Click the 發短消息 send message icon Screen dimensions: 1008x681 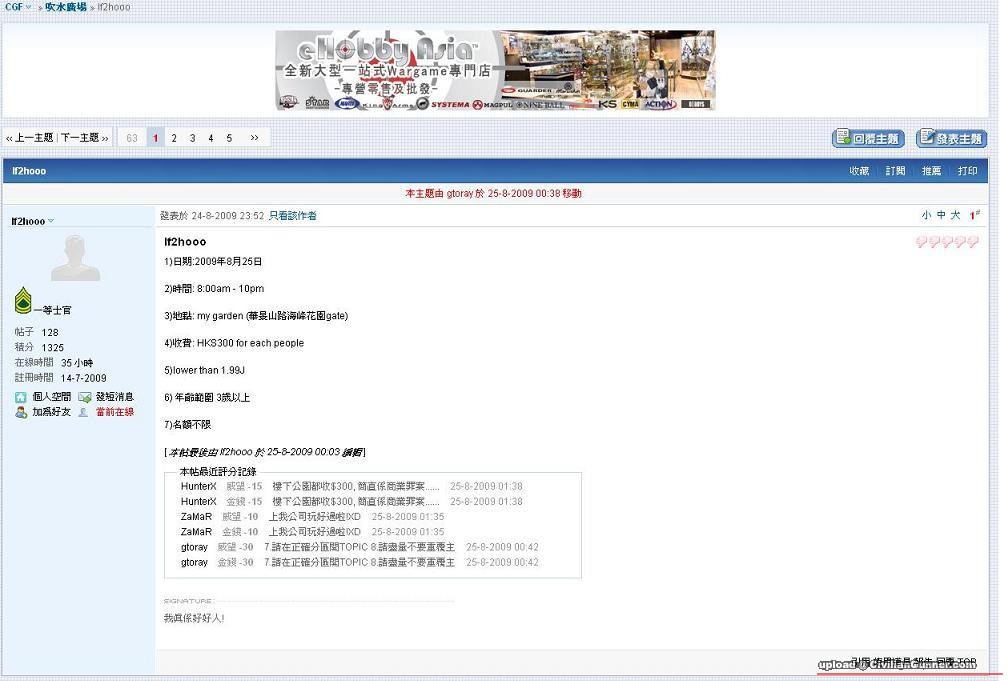[85, 397]
